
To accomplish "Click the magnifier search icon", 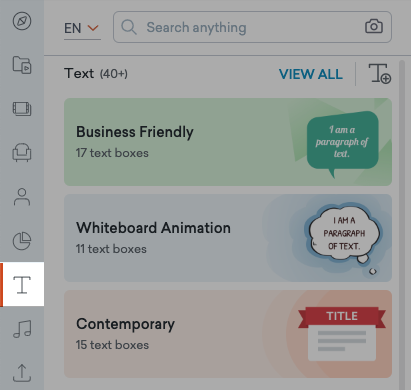I will coord(129,27).
